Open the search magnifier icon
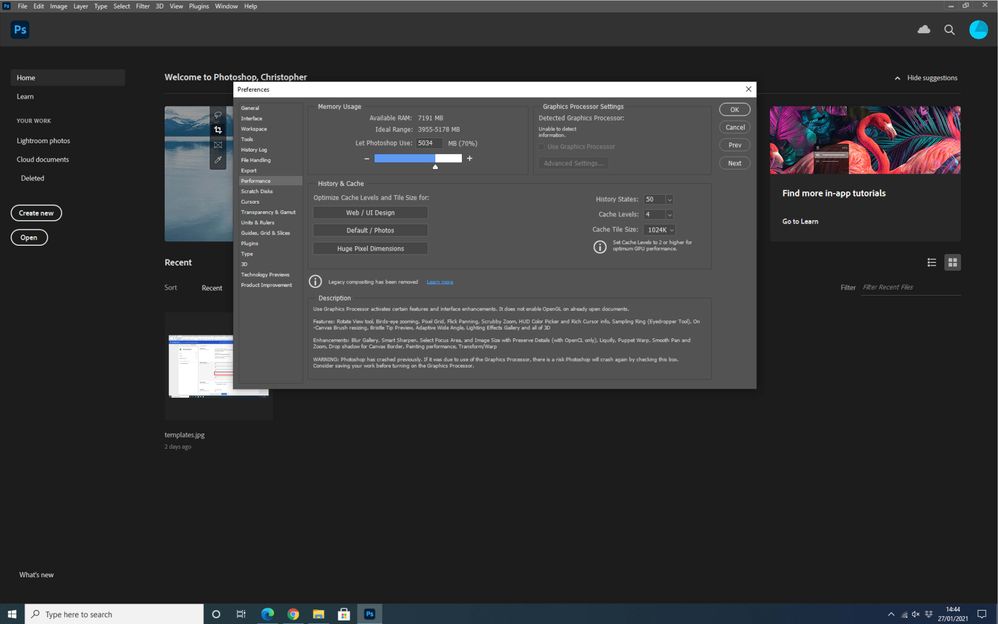 click(x=949, y=29)
